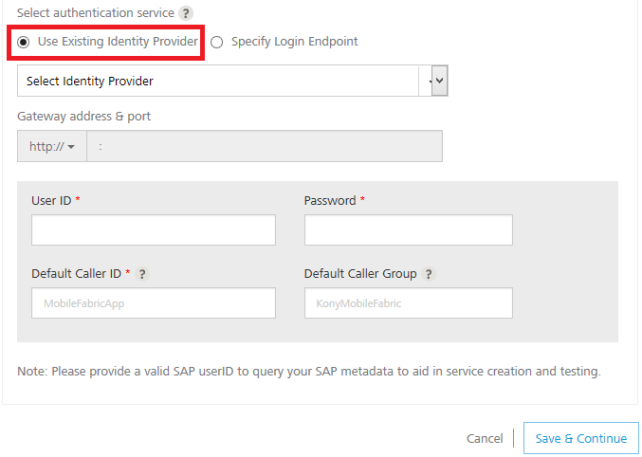Open the Select Identity Provider combo box
Viewport: 642px width, 457px height.
222,81
